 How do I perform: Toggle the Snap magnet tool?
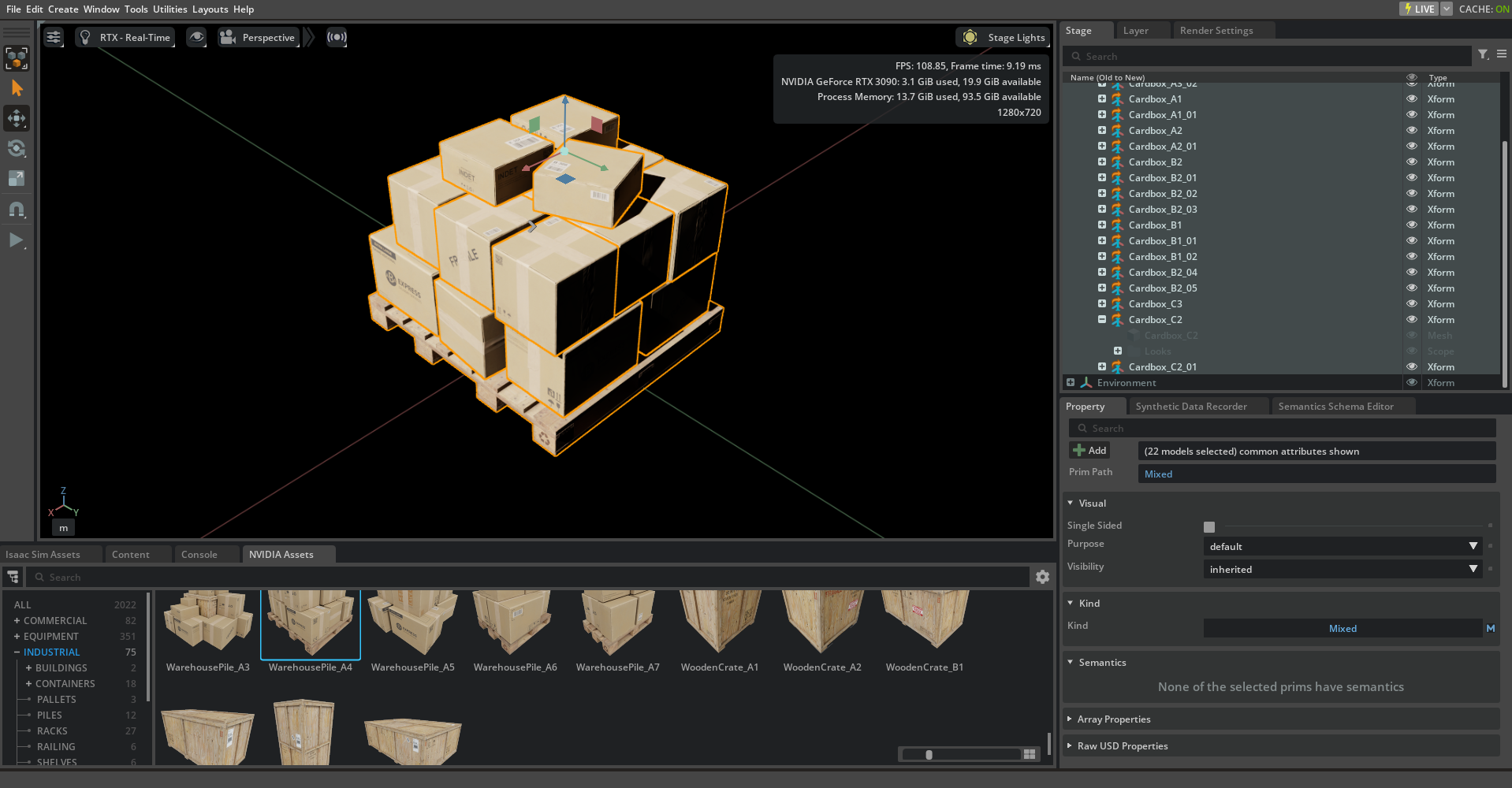(x=17, y=210)
